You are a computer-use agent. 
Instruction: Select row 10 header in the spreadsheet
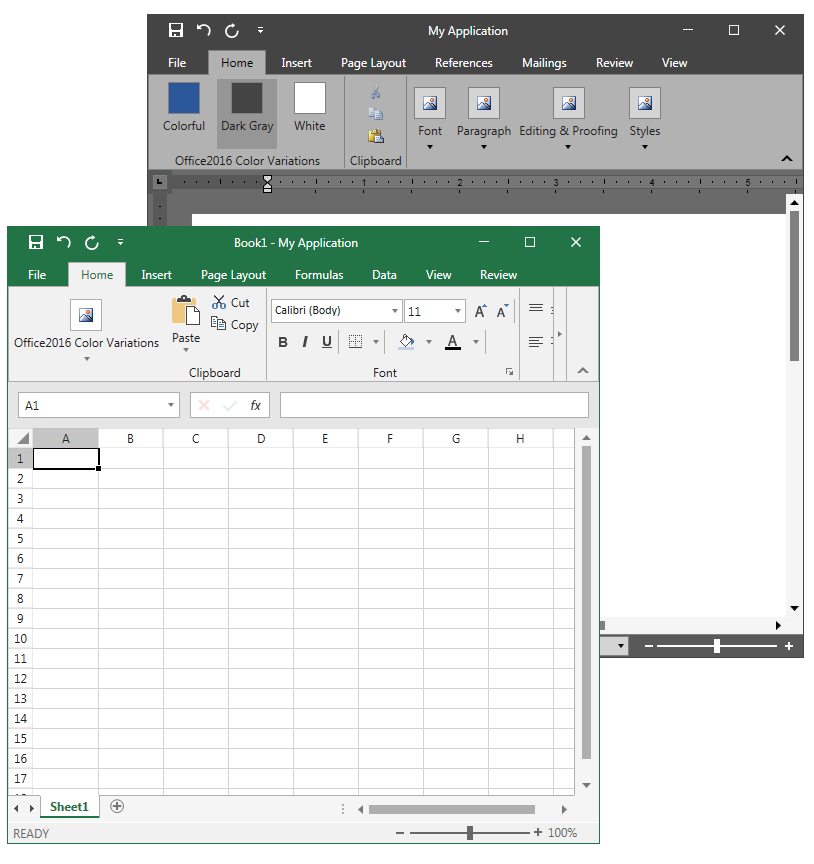tap(20, 639)
